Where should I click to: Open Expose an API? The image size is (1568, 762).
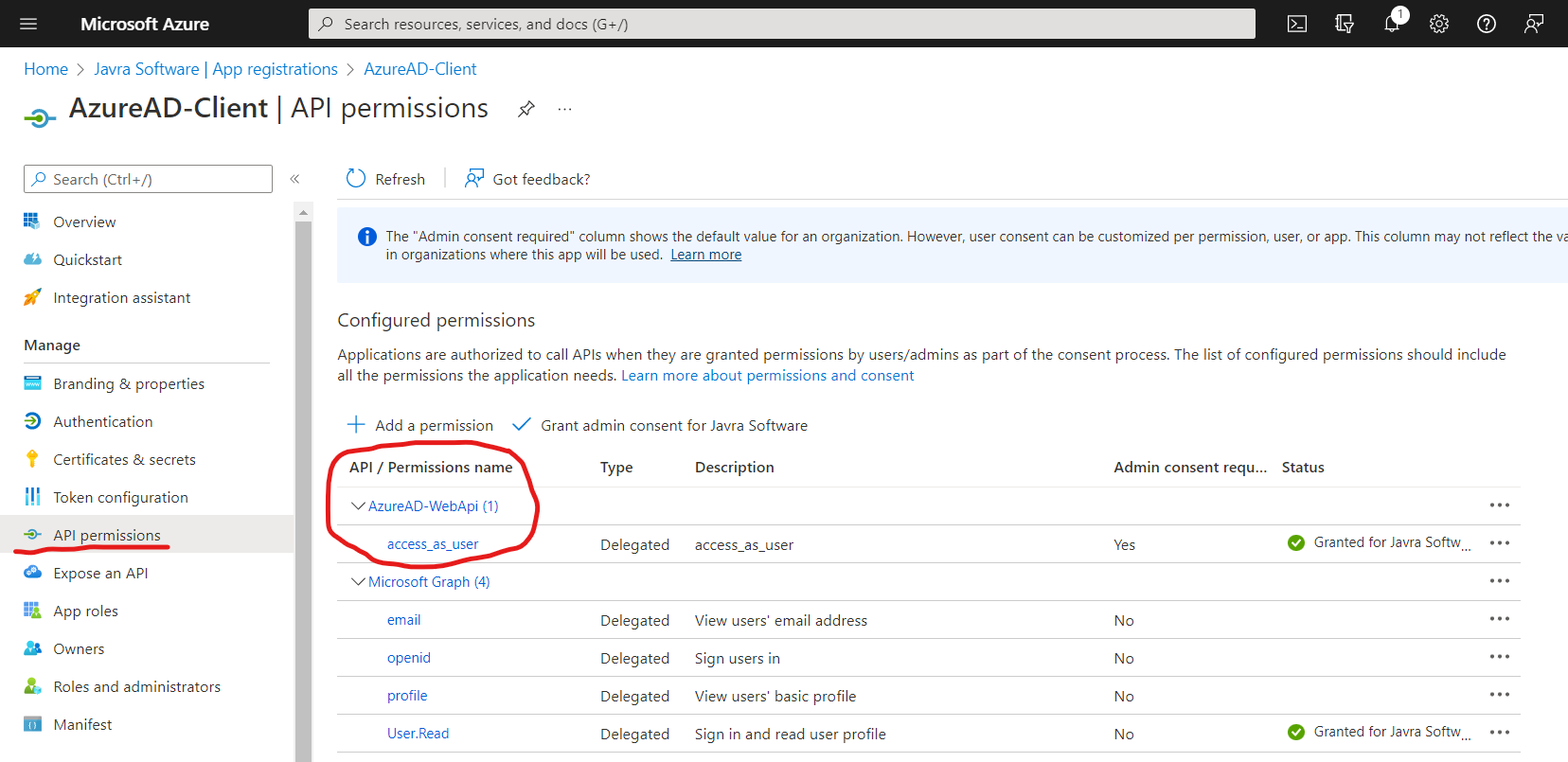click(100, 573)
